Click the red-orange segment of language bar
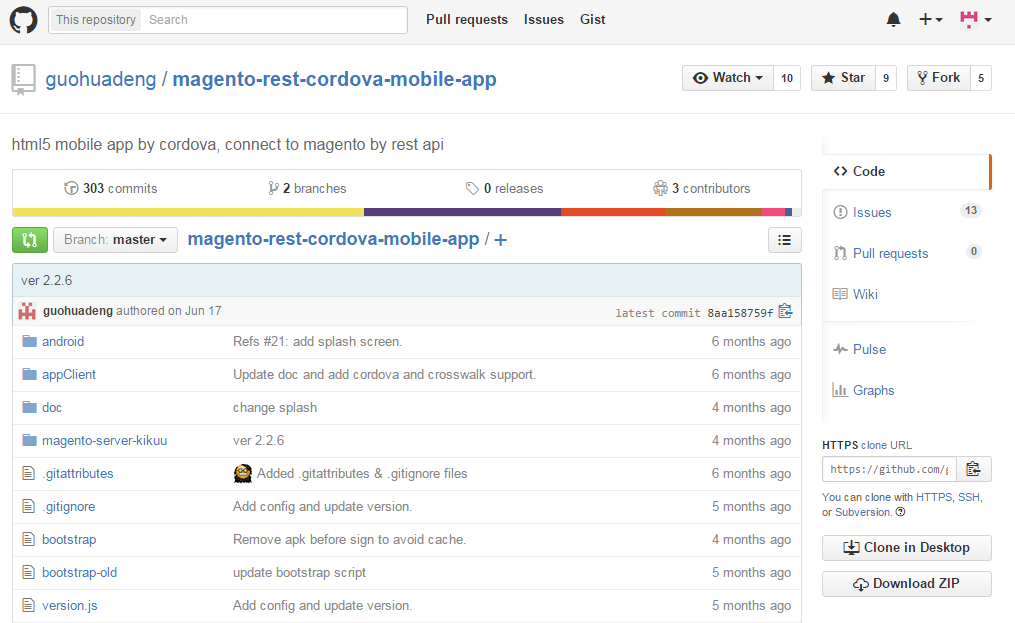 pyautogui.click(x=613, y=212)
